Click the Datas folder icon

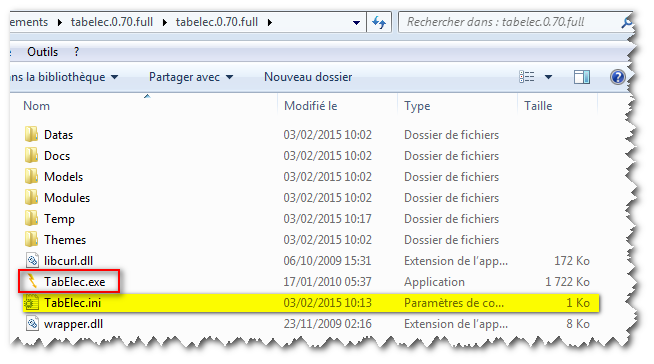31,135
